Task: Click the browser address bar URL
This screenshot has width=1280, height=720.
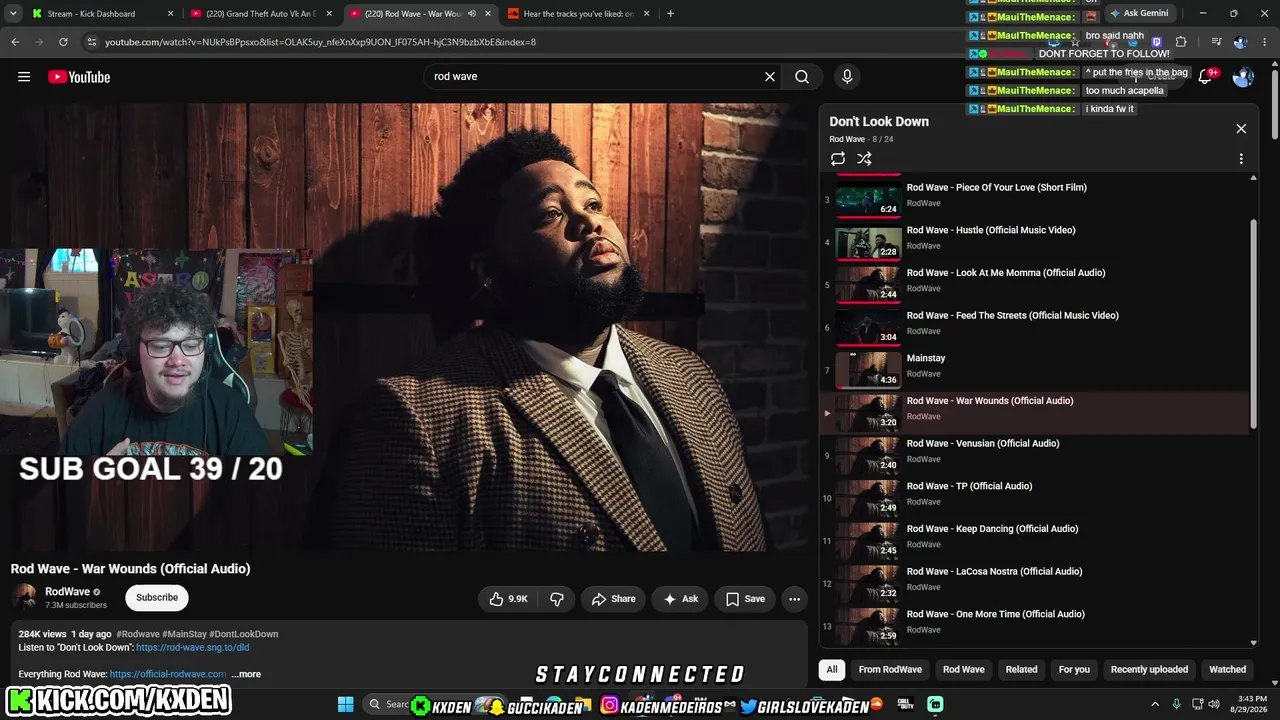Action: coord(320,42)
